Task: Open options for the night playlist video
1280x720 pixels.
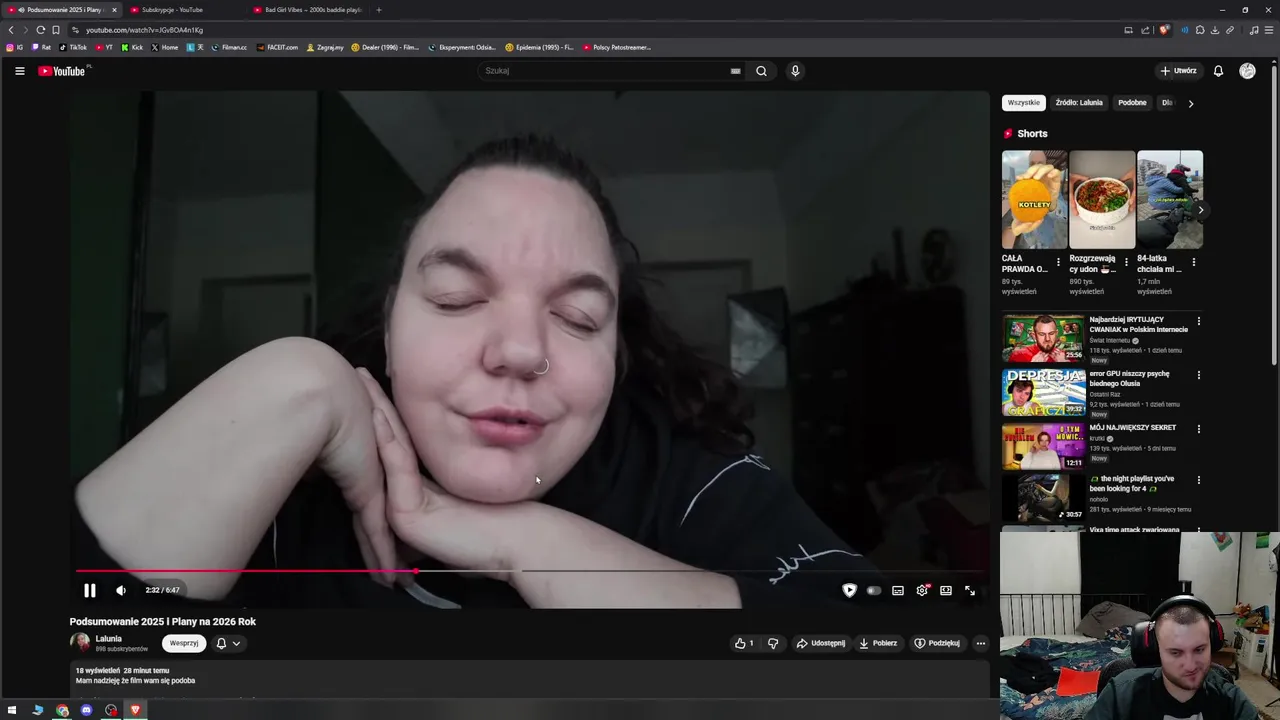Action: click(x=1199, y=480)
